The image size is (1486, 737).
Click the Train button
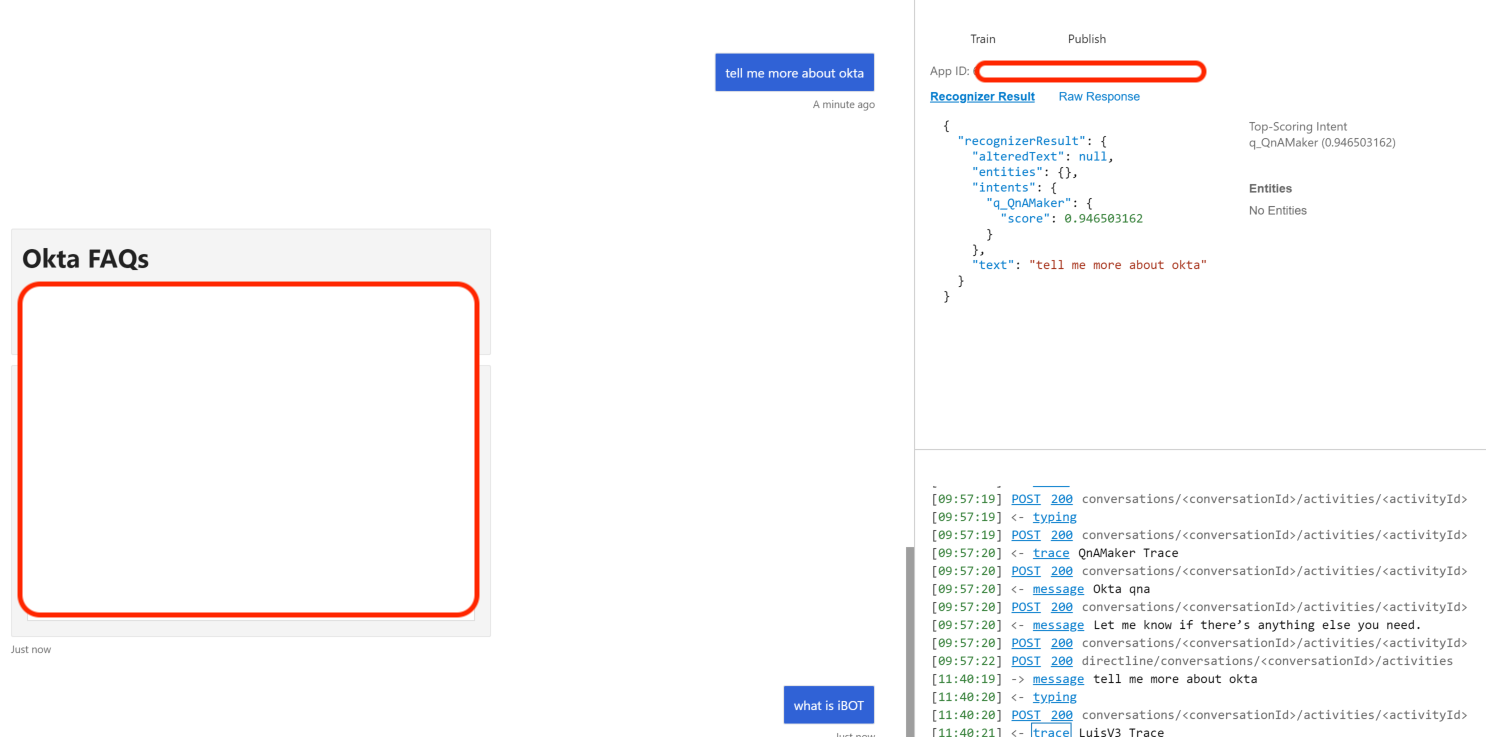(x=982, y=39)
